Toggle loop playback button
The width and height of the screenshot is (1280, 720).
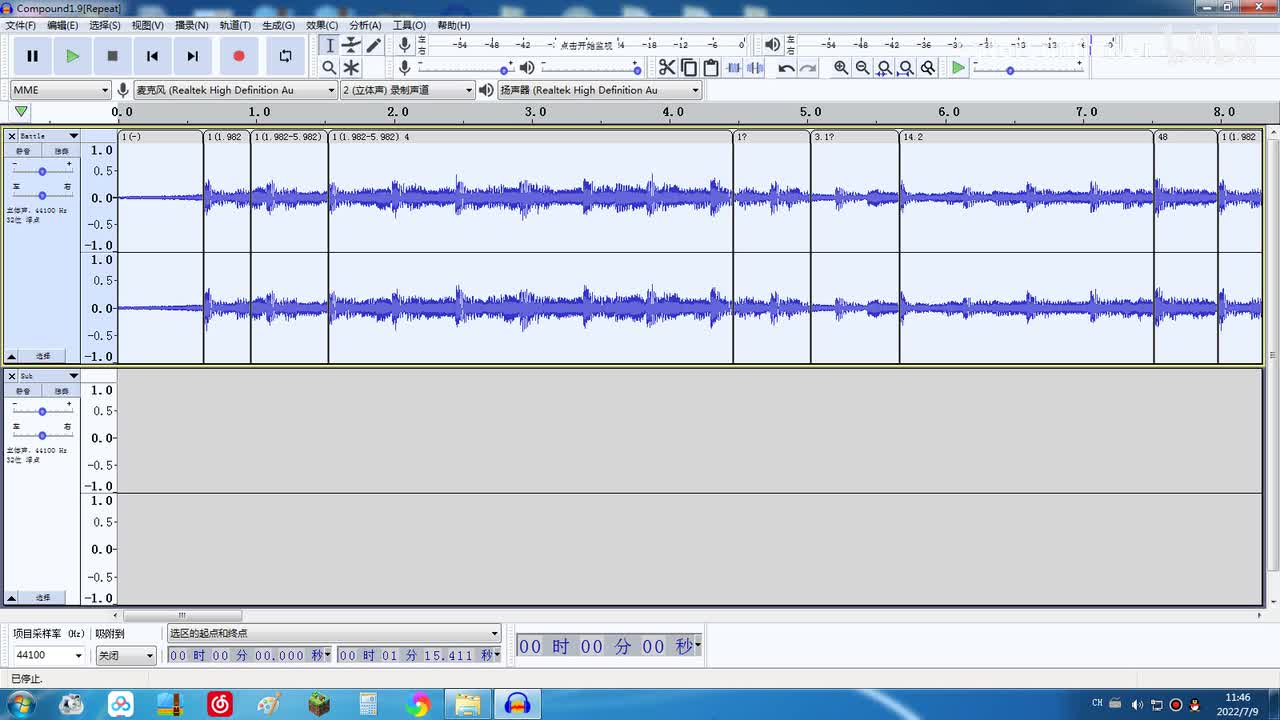(x=285, y=56)
